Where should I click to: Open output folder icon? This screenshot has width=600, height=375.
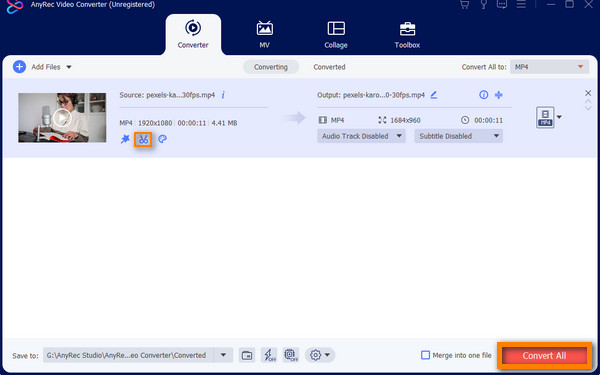coord(247,355)
